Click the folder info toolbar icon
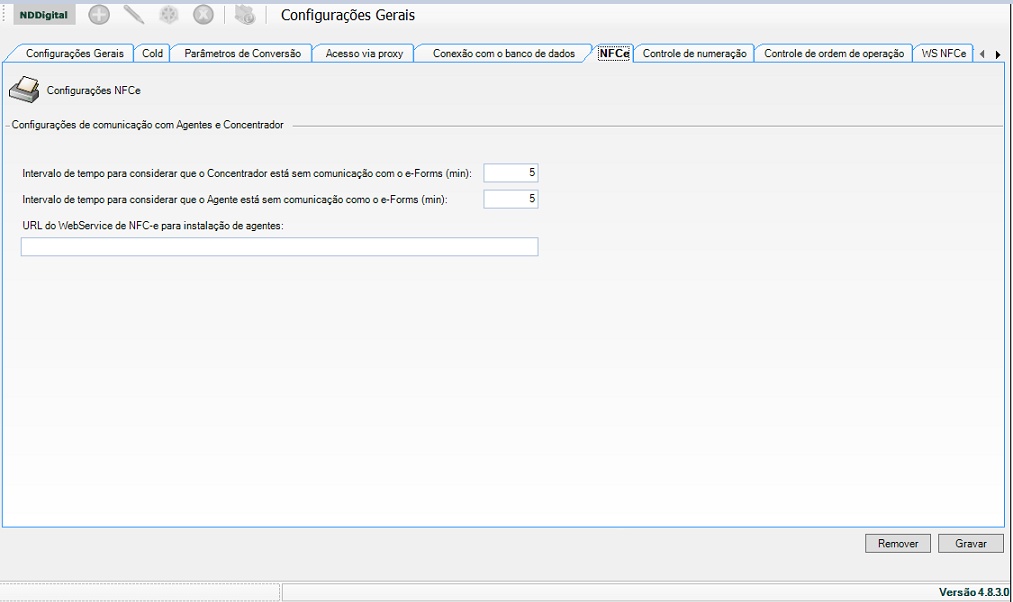Image resolution: width=1013 pixels, height=602 pixels. (x=245, y=15)
